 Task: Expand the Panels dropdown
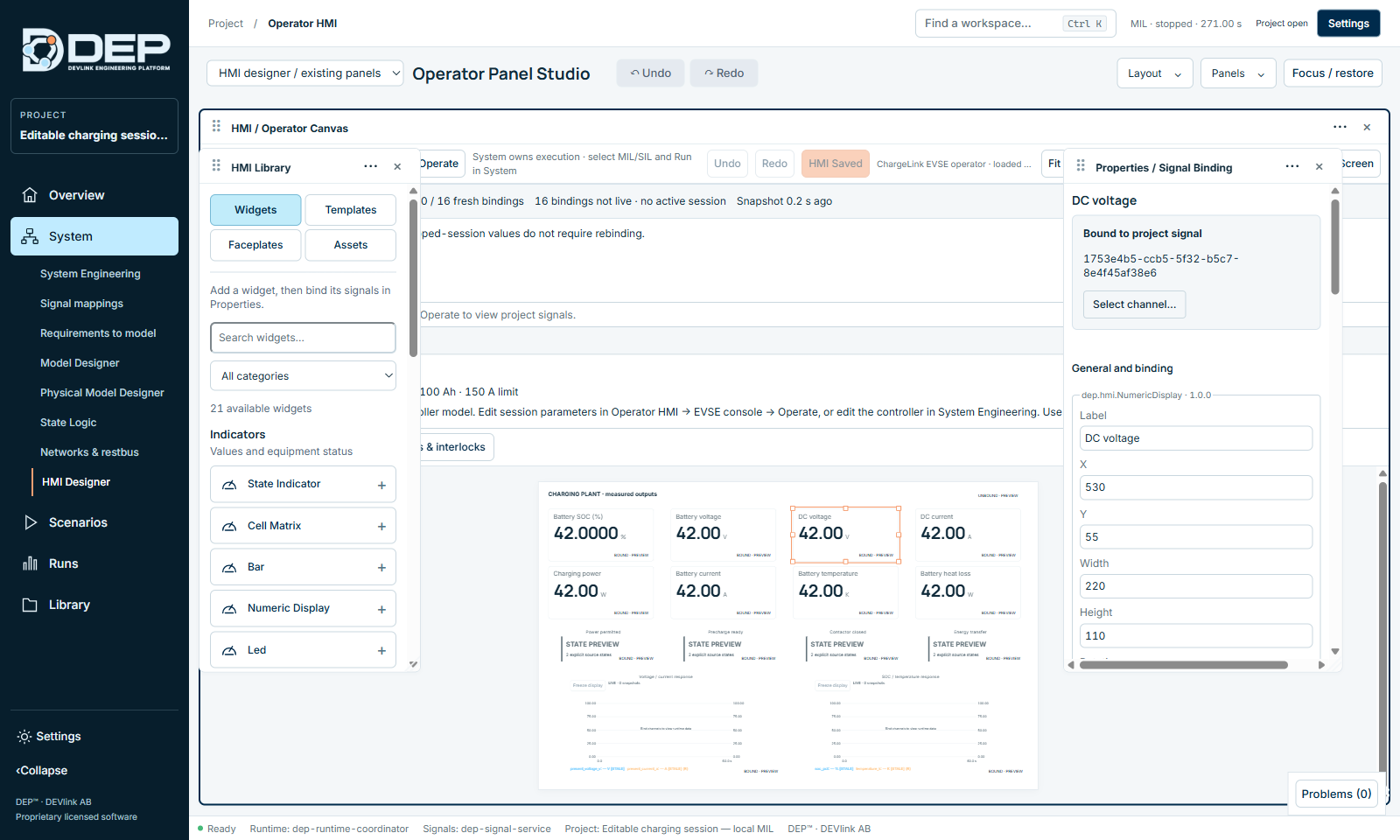1238,73
